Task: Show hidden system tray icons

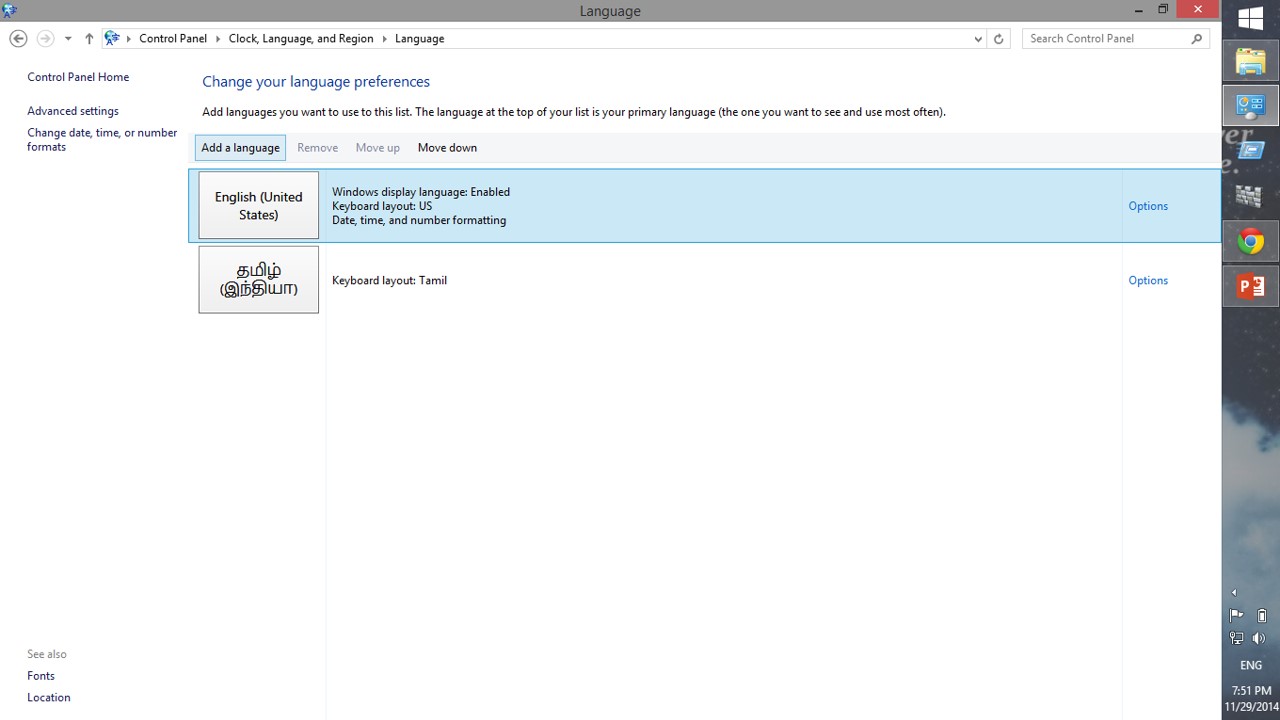Action: 1234,592
